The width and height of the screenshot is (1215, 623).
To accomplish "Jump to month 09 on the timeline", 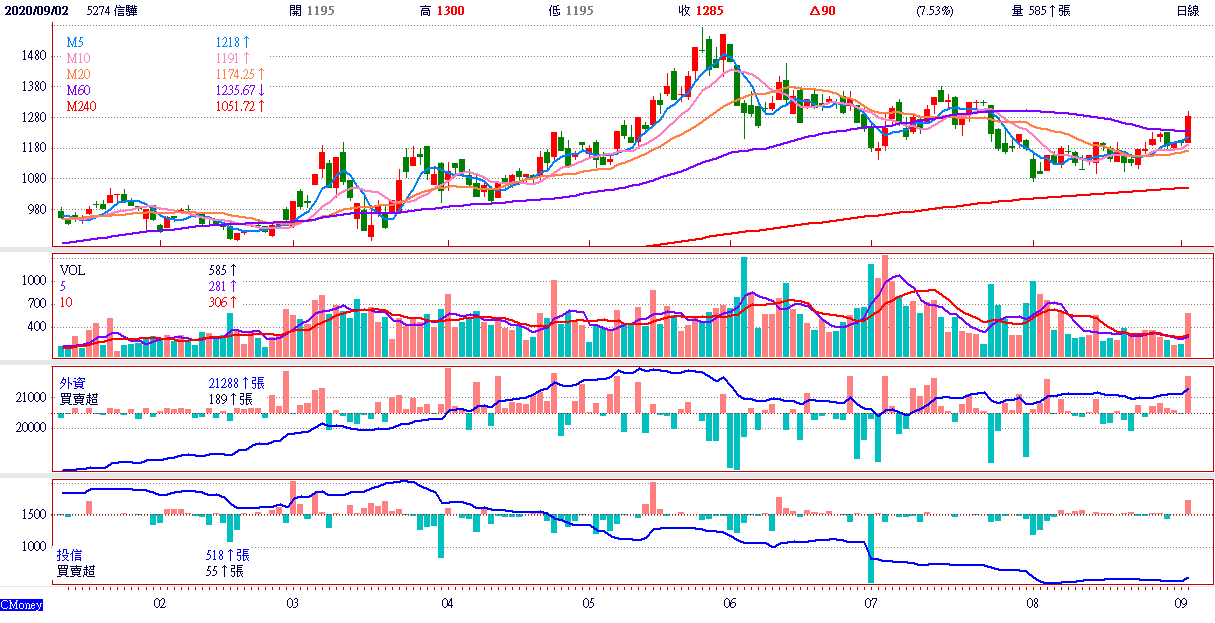I will click(x=1182, y=604).
